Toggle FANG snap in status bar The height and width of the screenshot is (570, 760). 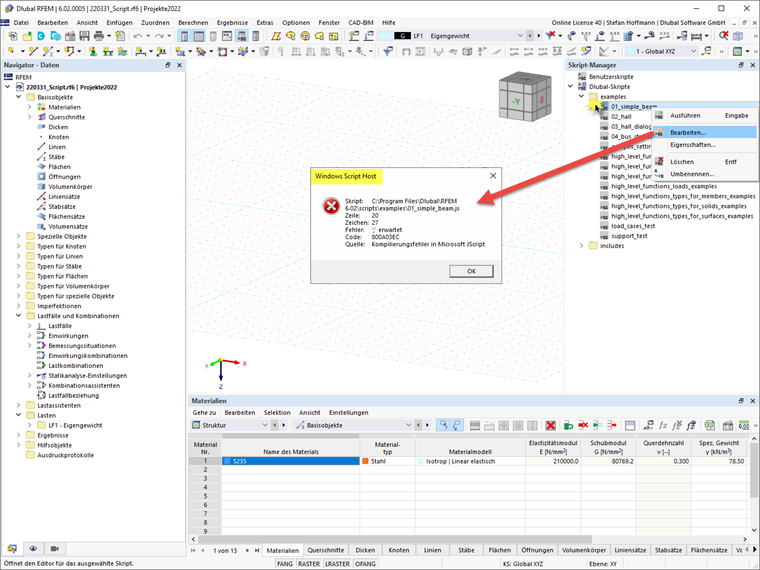285,564
